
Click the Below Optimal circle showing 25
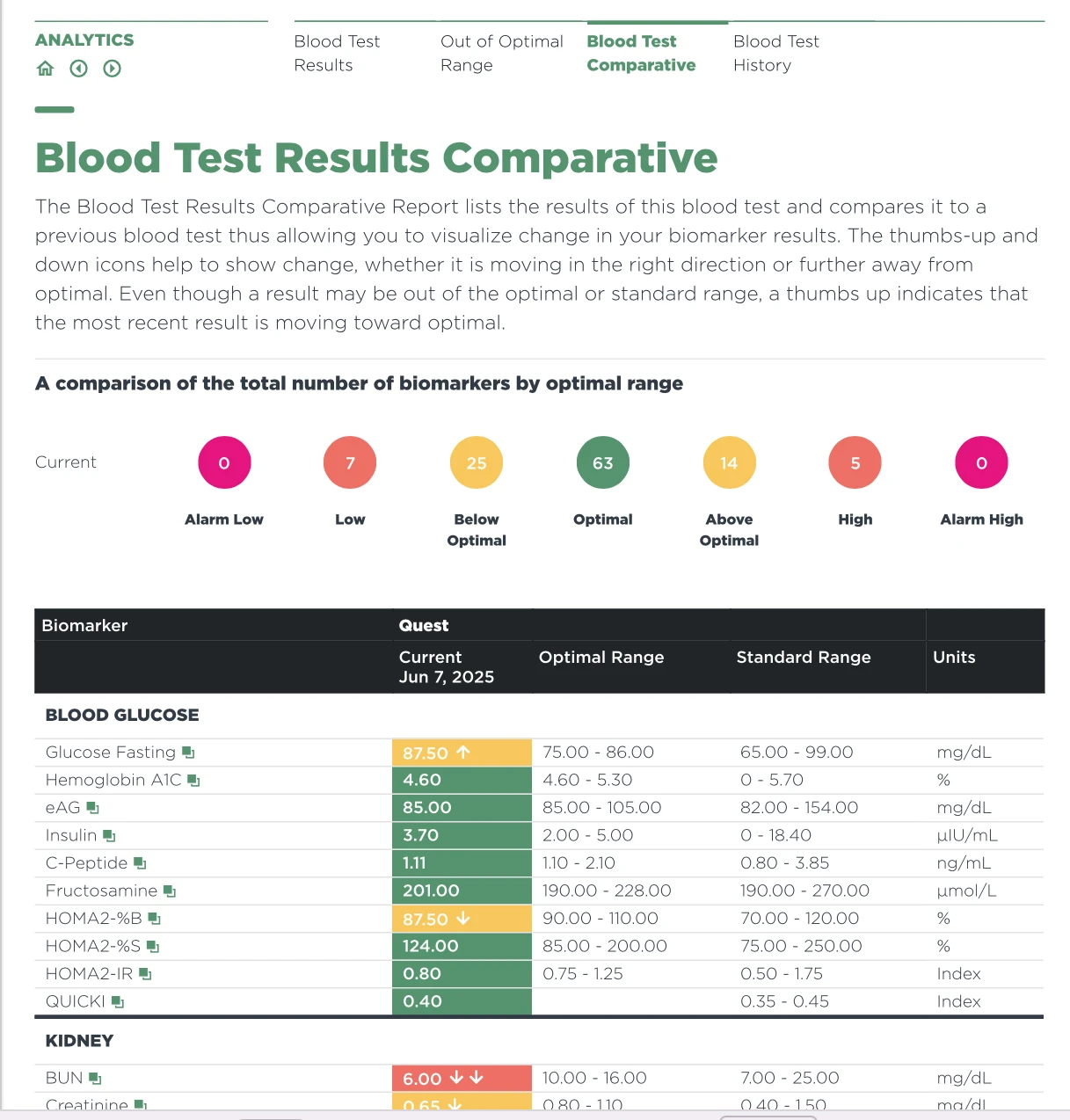click(x=476, y=462)
